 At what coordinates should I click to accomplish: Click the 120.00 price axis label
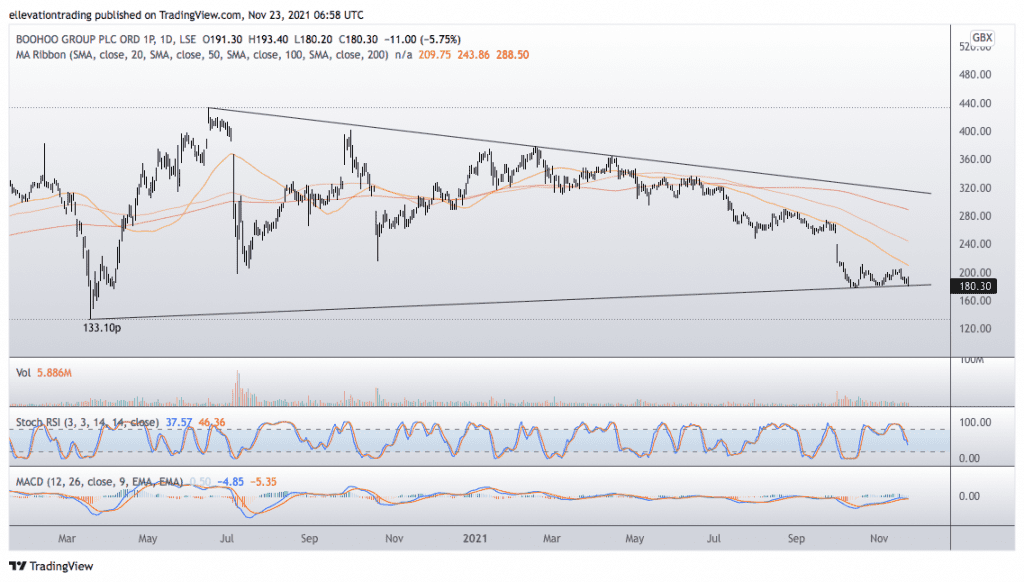click(975, 329)
